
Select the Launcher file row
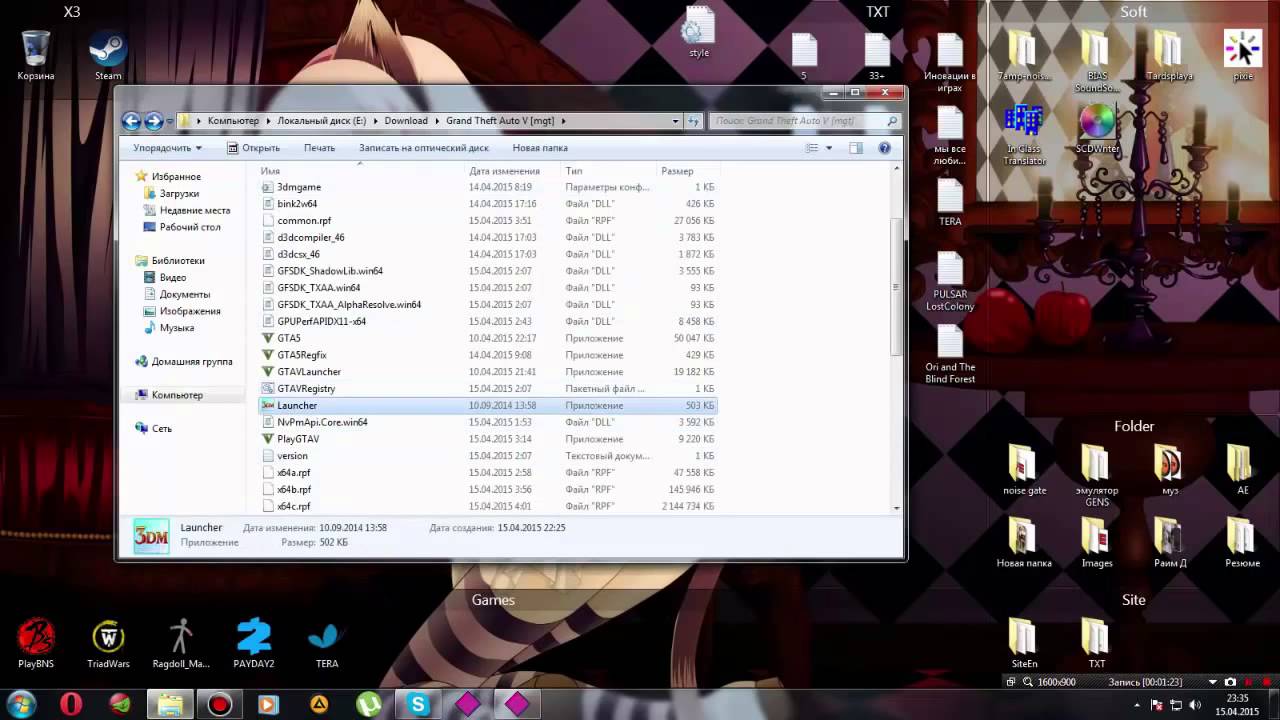tap(488, 405)
